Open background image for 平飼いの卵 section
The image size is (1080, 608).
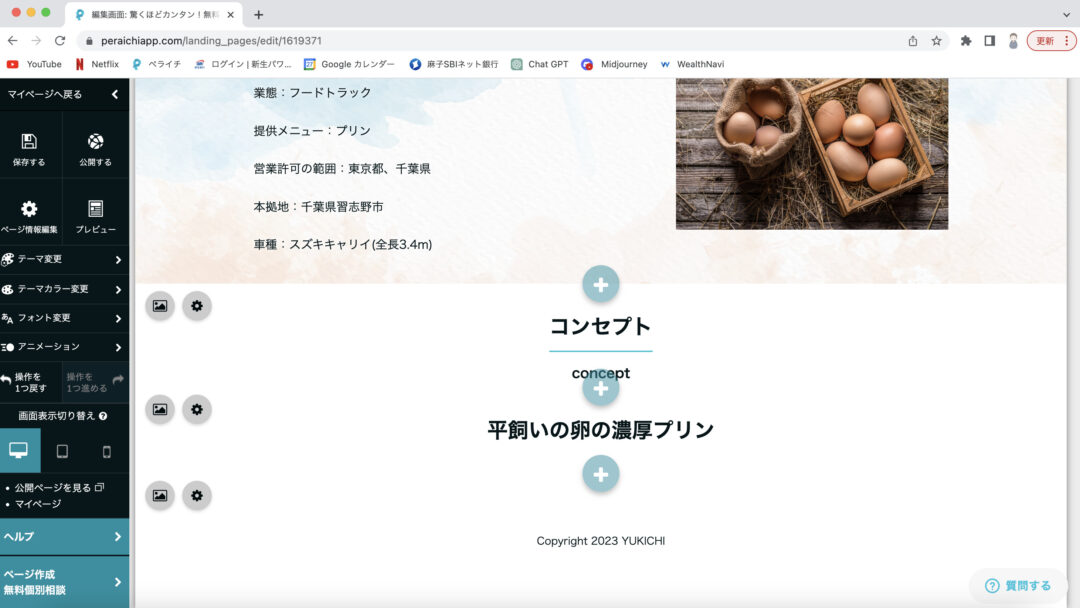pos(160,409)
